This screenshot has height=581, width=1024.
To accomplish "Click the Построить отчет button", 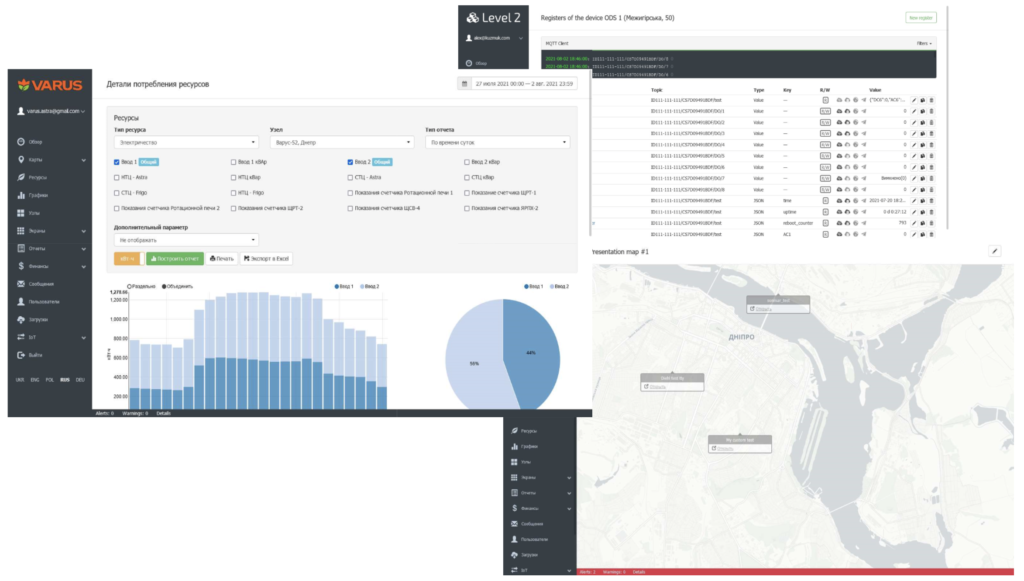I will (175, 259).
